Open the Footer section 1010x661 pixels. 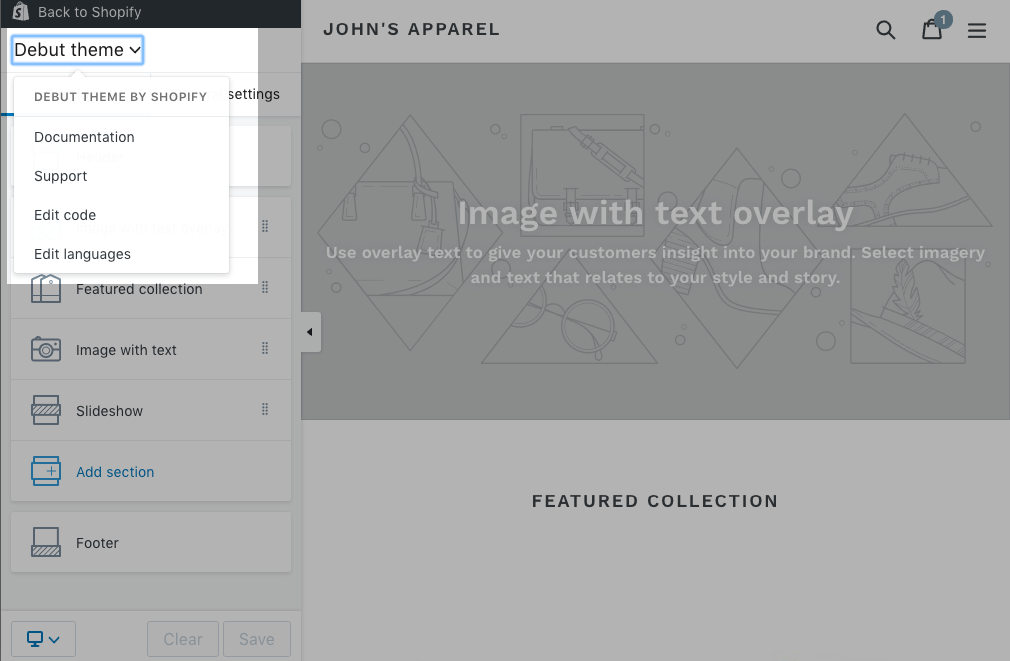point(151,542)
